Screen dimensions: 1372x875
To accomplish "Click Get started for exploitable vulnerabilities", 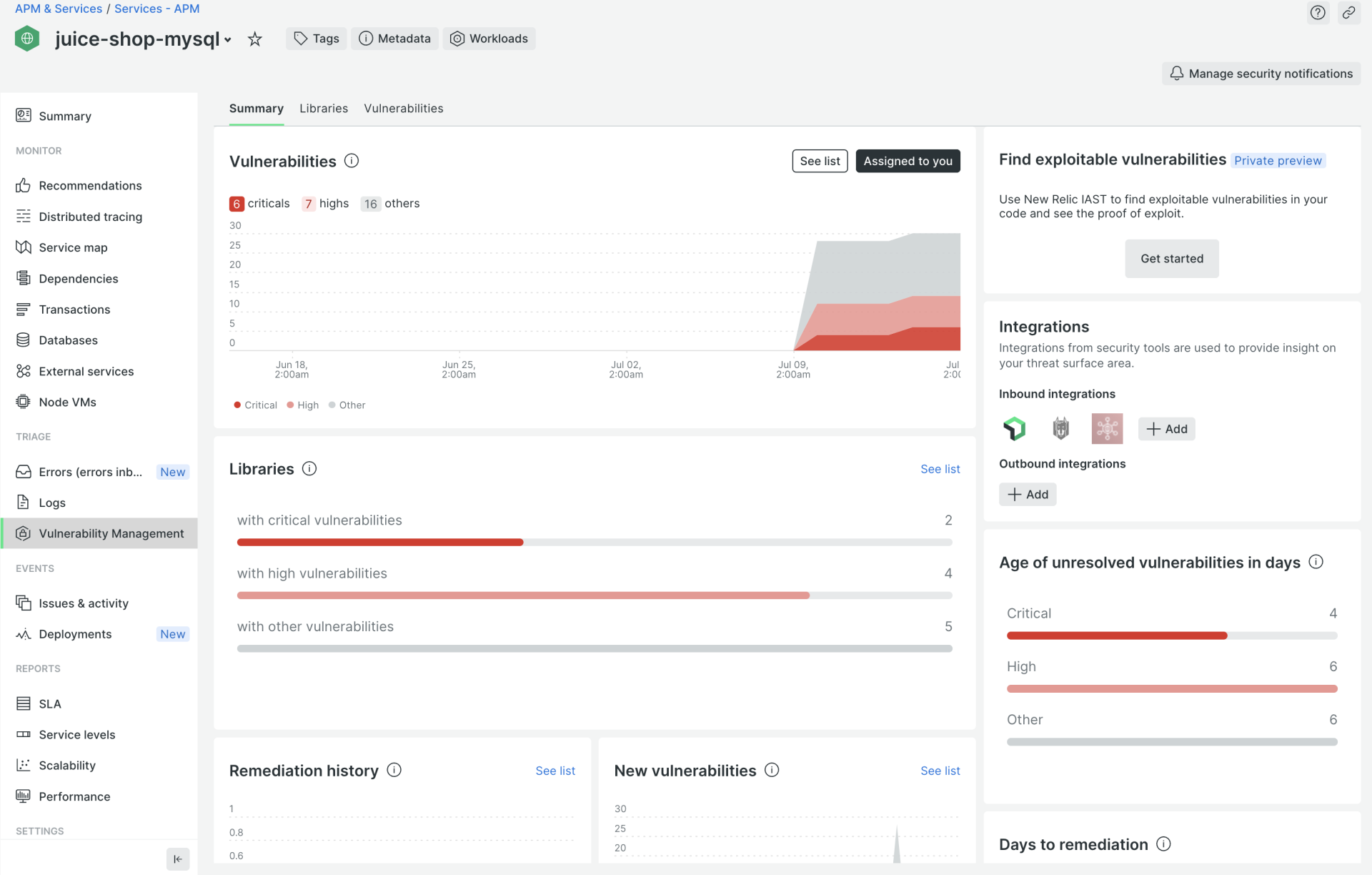I will 1171,259.
